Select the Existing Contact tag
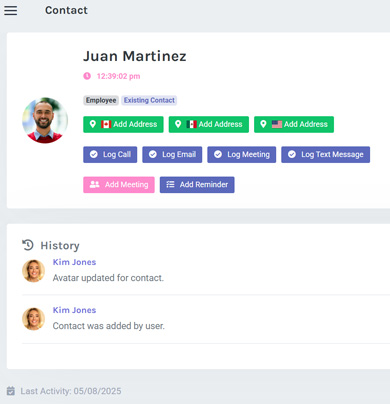Image resolution: width=390 pixels, height=404 pixels. (x=149, y=100)
